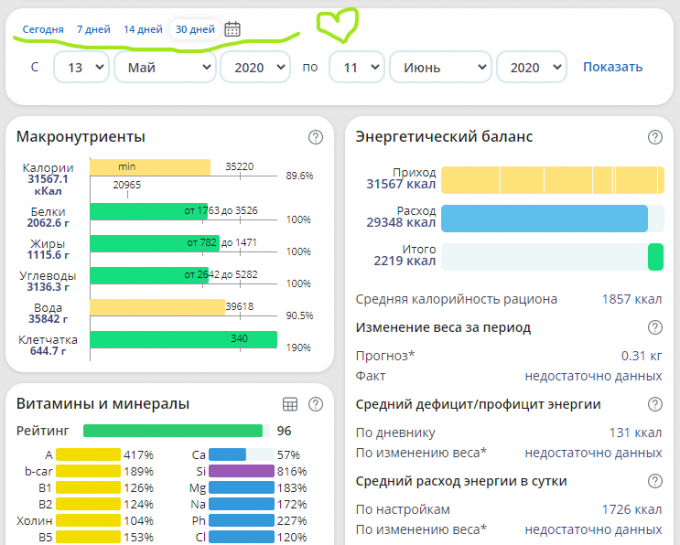Image resolution: width=680 pixels, height=545 pixels.
Task: Open table view icon in Витамины и минералы
Action: (290, 404)
